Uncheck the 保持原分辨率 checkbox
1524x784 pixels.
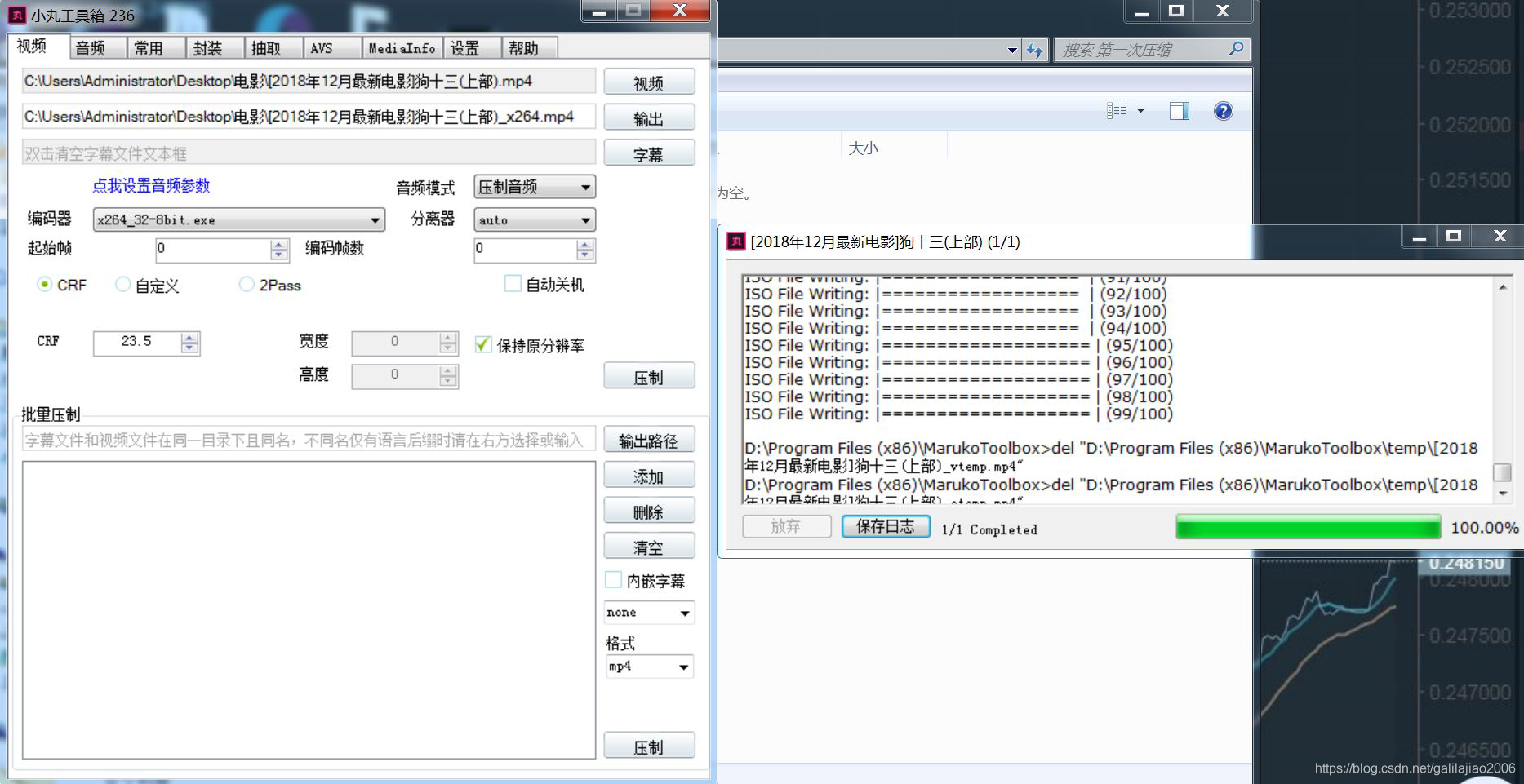[x=483, y=344]
